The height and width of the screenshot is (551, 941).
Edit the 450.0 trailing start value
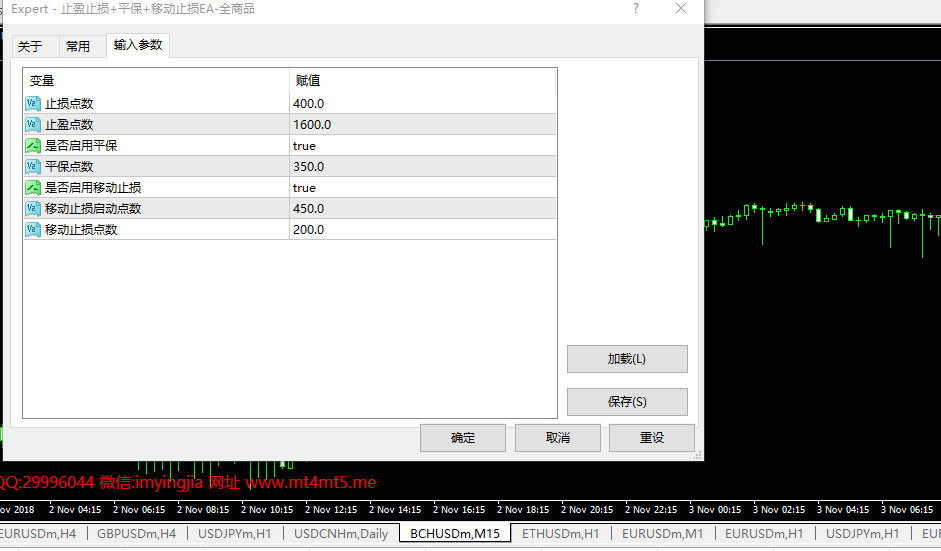422,209
